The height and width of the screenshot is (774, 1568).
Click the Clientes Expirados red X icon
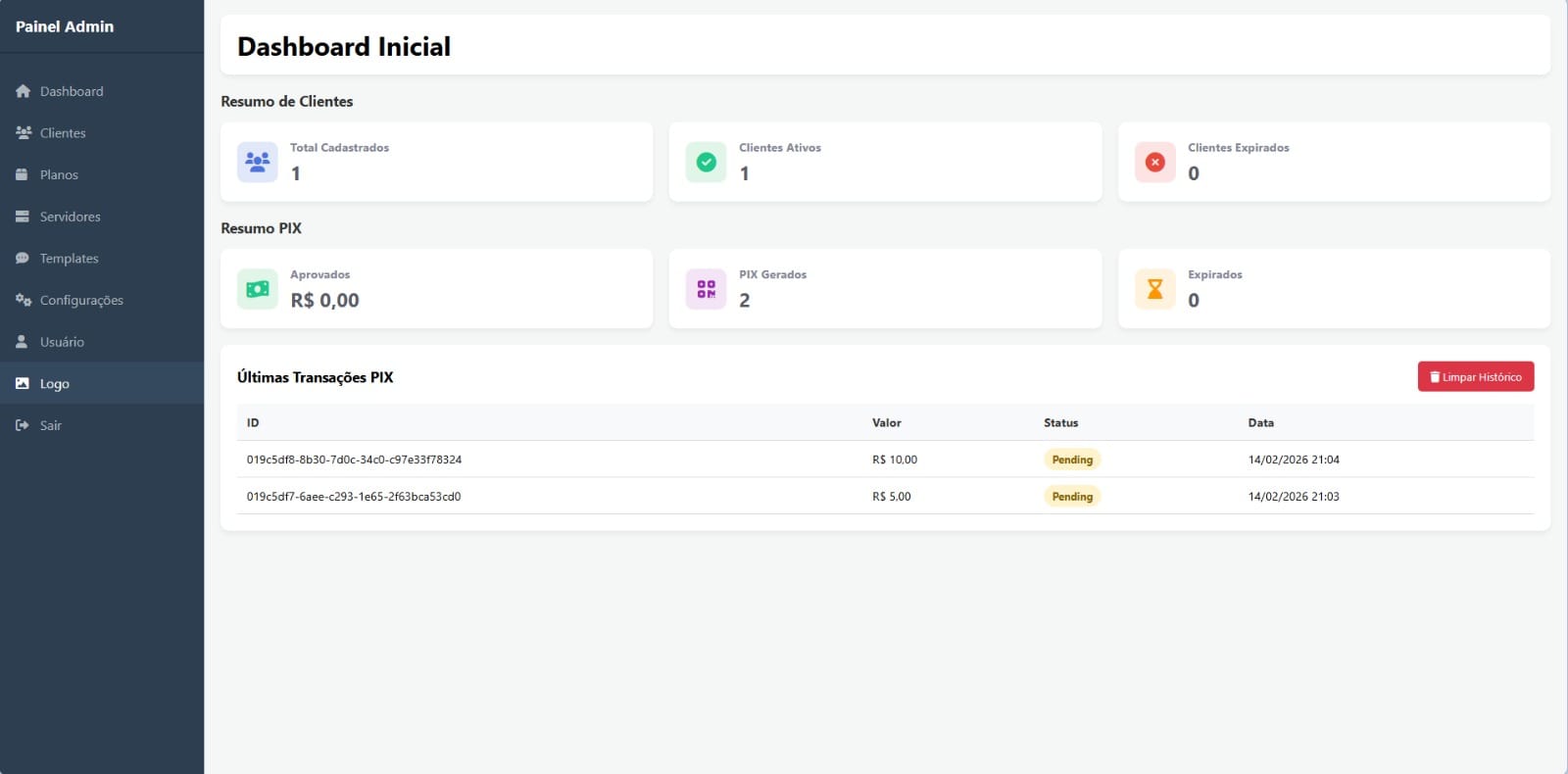pos(1155,162)
